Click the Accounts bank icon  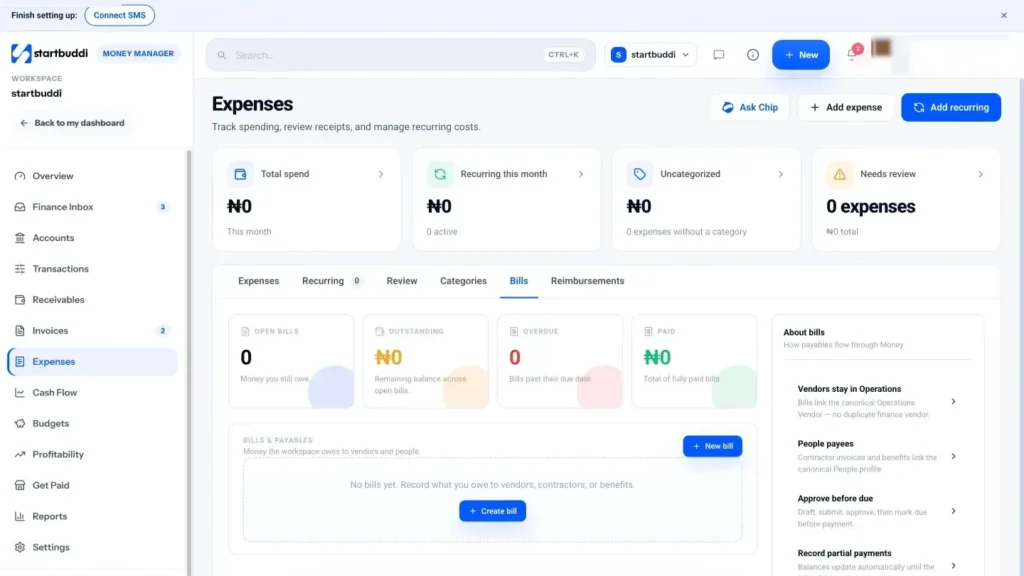20,238
